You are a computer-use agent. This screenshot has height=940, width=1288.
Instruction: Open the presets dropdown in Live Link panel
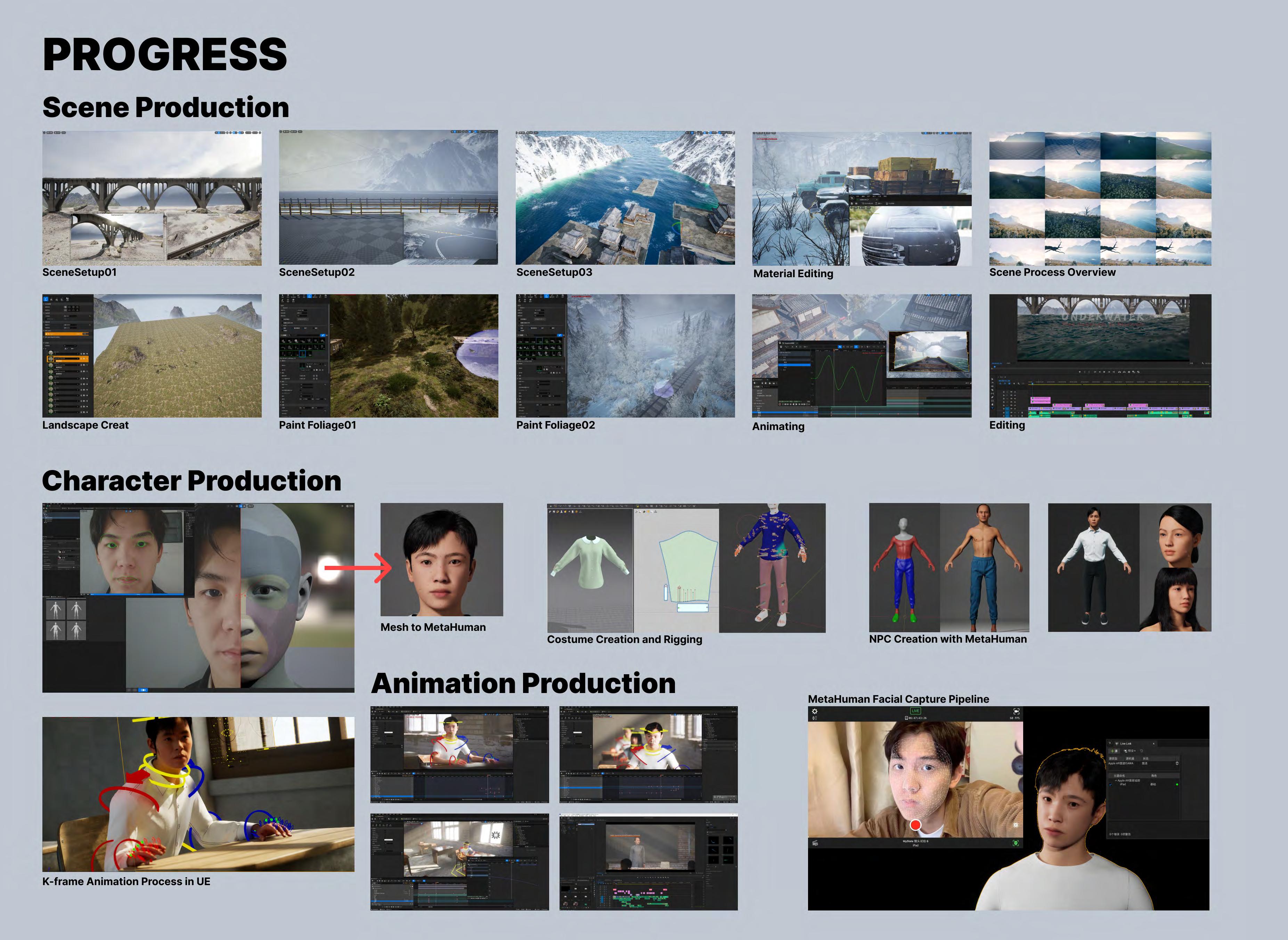coord(1130,751)
